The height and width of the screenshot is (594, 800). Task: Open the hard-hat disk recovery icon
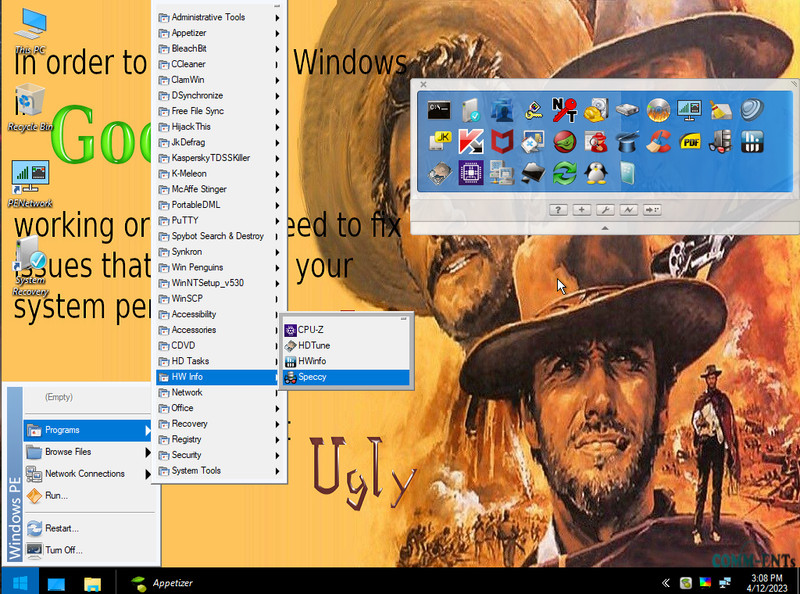point(596,110)
